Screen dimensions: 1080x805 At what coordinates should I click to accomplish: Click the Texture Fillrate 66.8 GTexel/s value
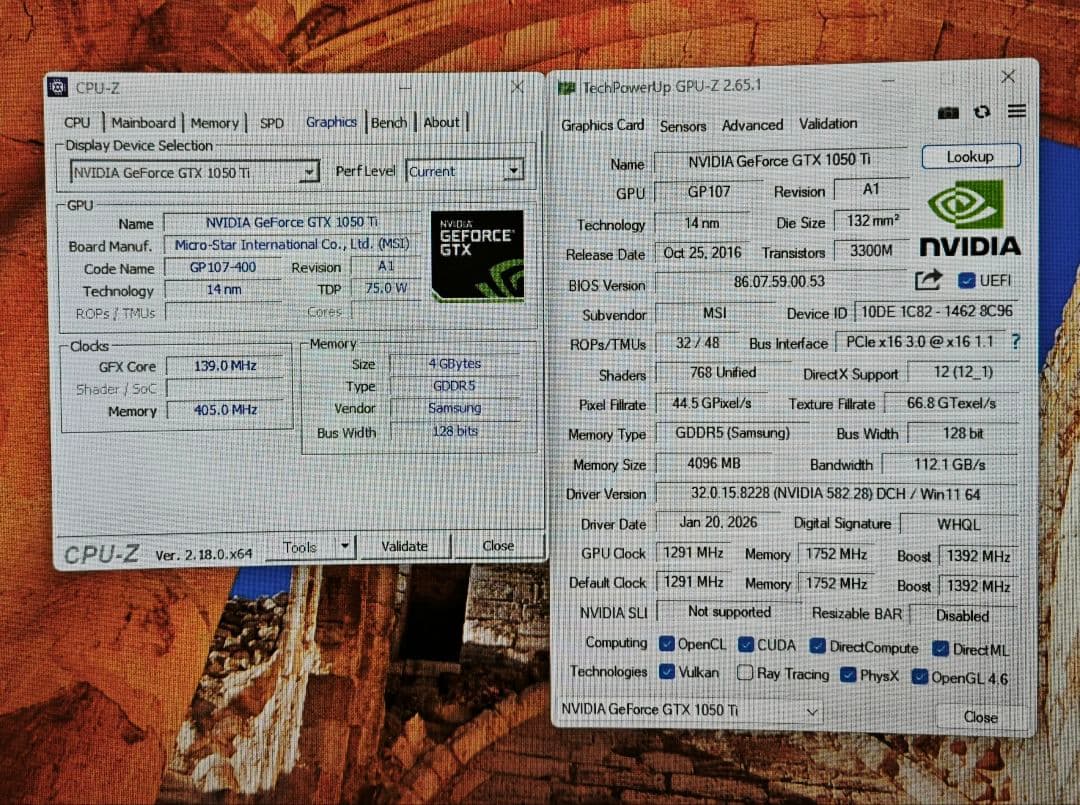click(951, 403)
